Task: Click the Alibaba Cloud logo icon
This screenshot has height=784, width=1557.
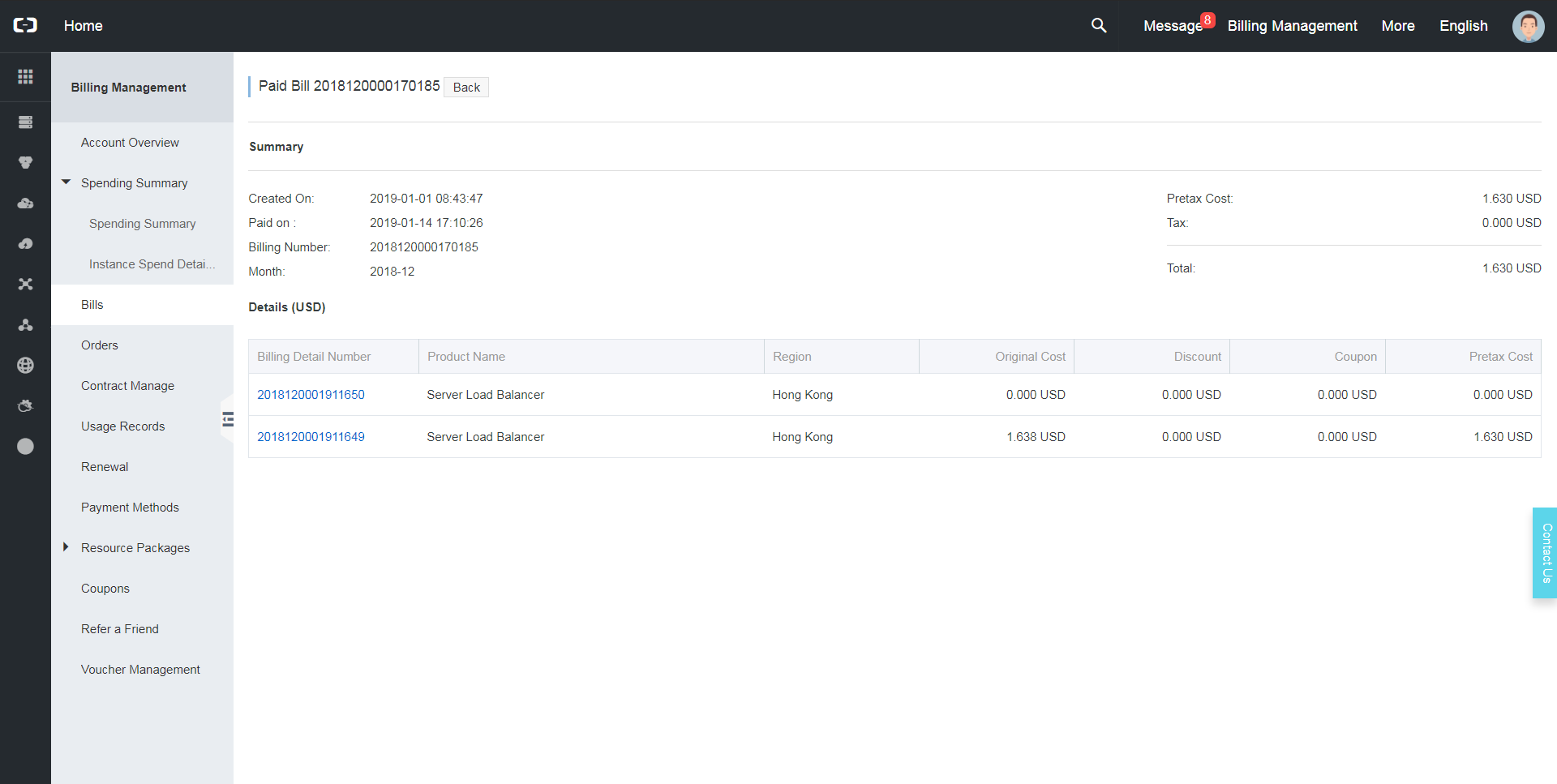Action: (25, 25)
